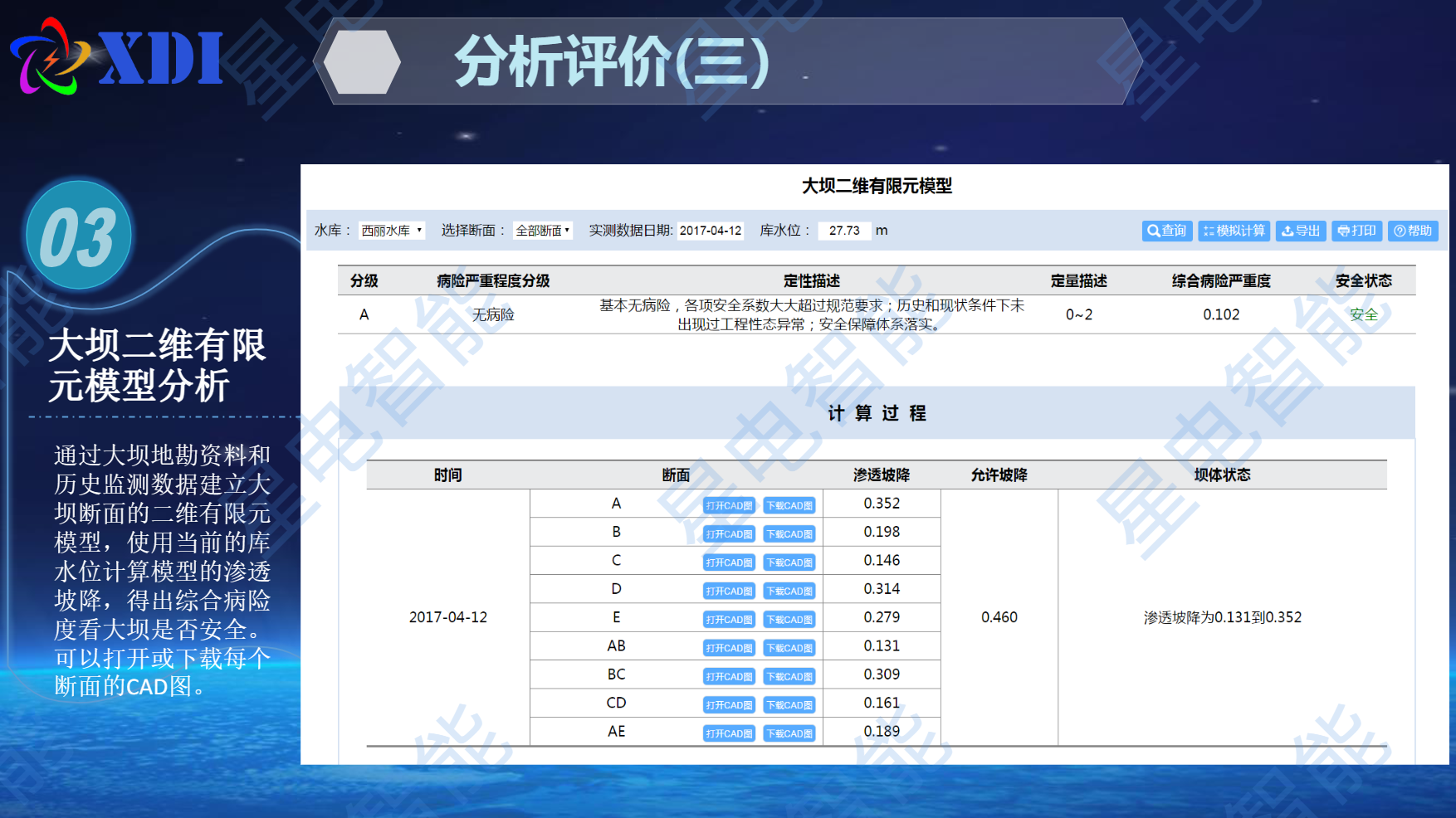The width and height of the screenshot is (1456, 818).
Task: Download CAD drawing for section B
Action: click(x=789, y=534)
